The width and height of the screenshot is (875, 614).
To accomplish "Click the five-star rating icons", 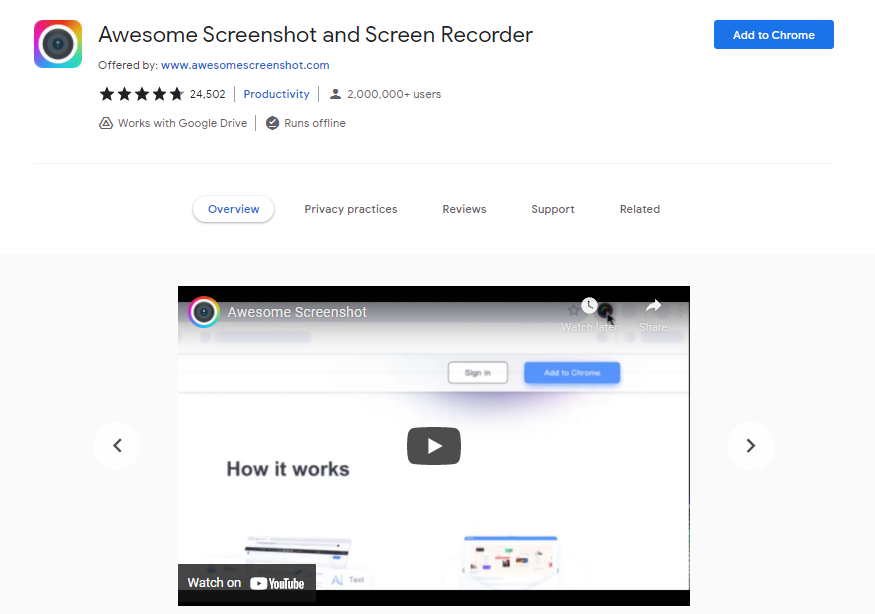I will 141,94.
